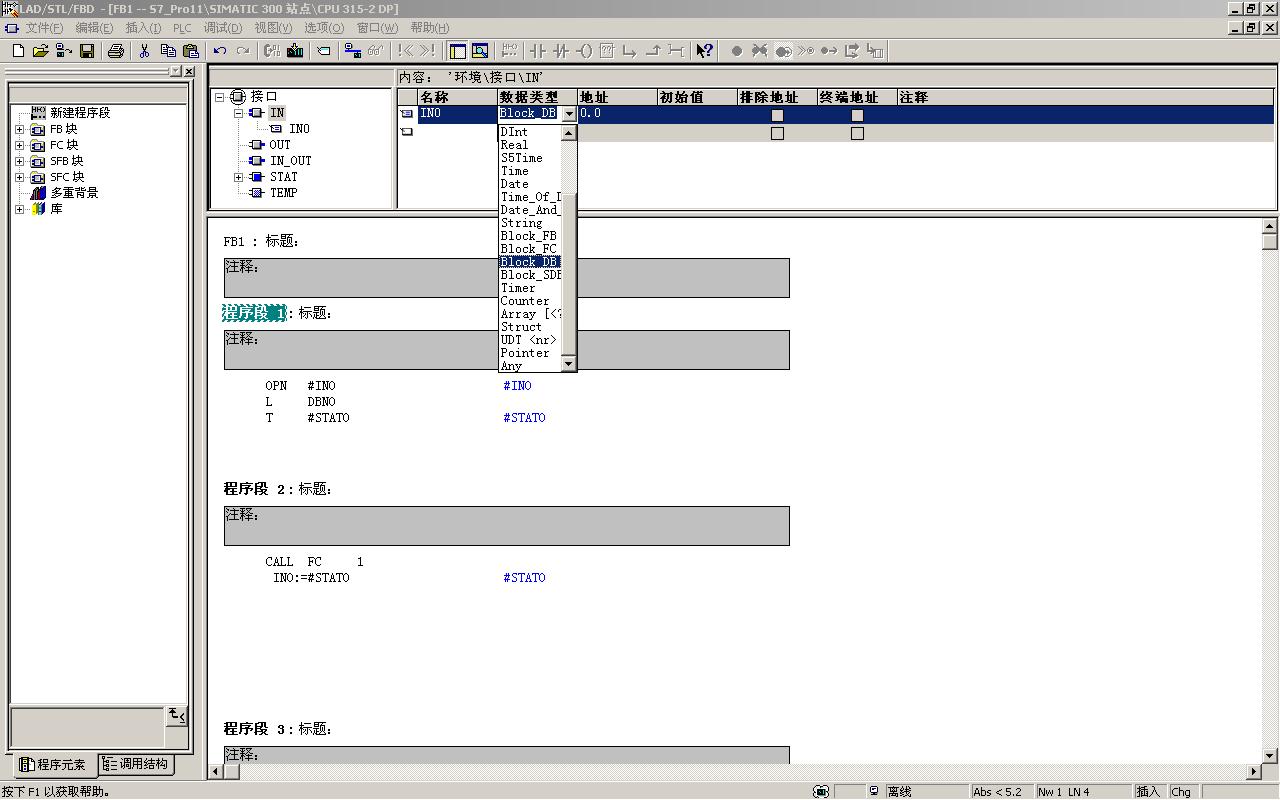Click the Paste toolbar icon

(191, 51)
